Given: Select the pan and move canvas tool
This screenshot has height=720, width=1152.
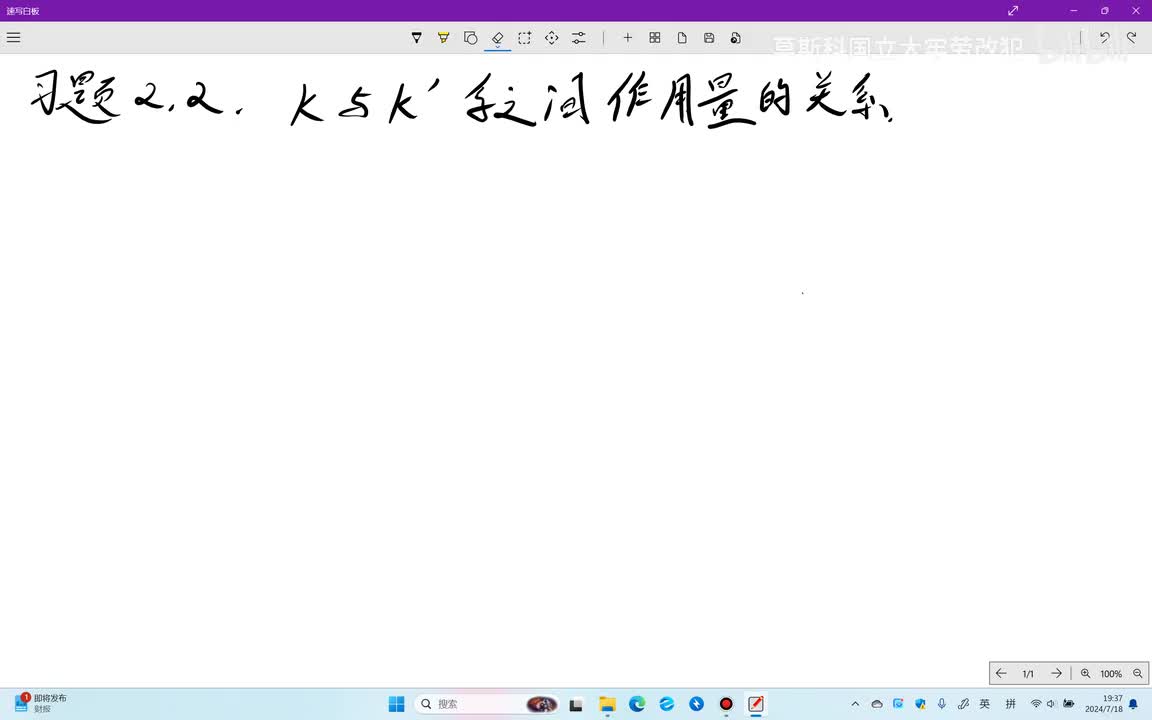Looking at the screenshot, I should point(552,37).
